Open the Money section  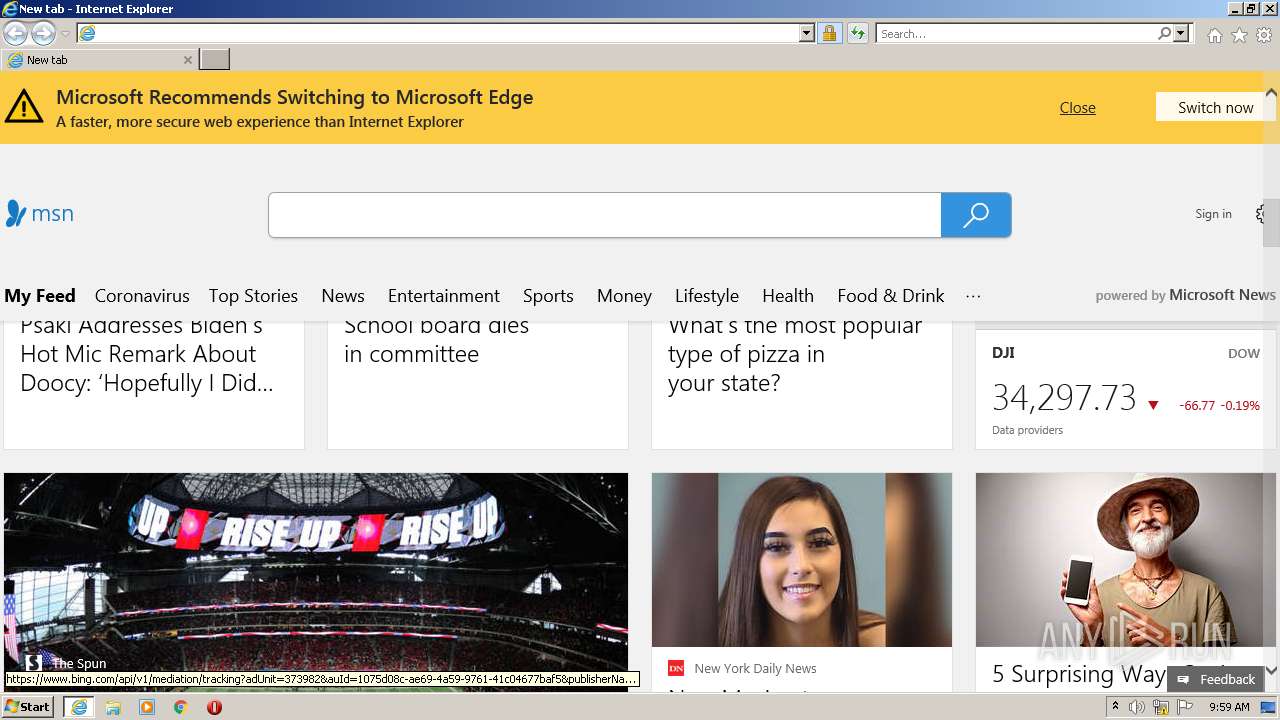click(624, 296)
